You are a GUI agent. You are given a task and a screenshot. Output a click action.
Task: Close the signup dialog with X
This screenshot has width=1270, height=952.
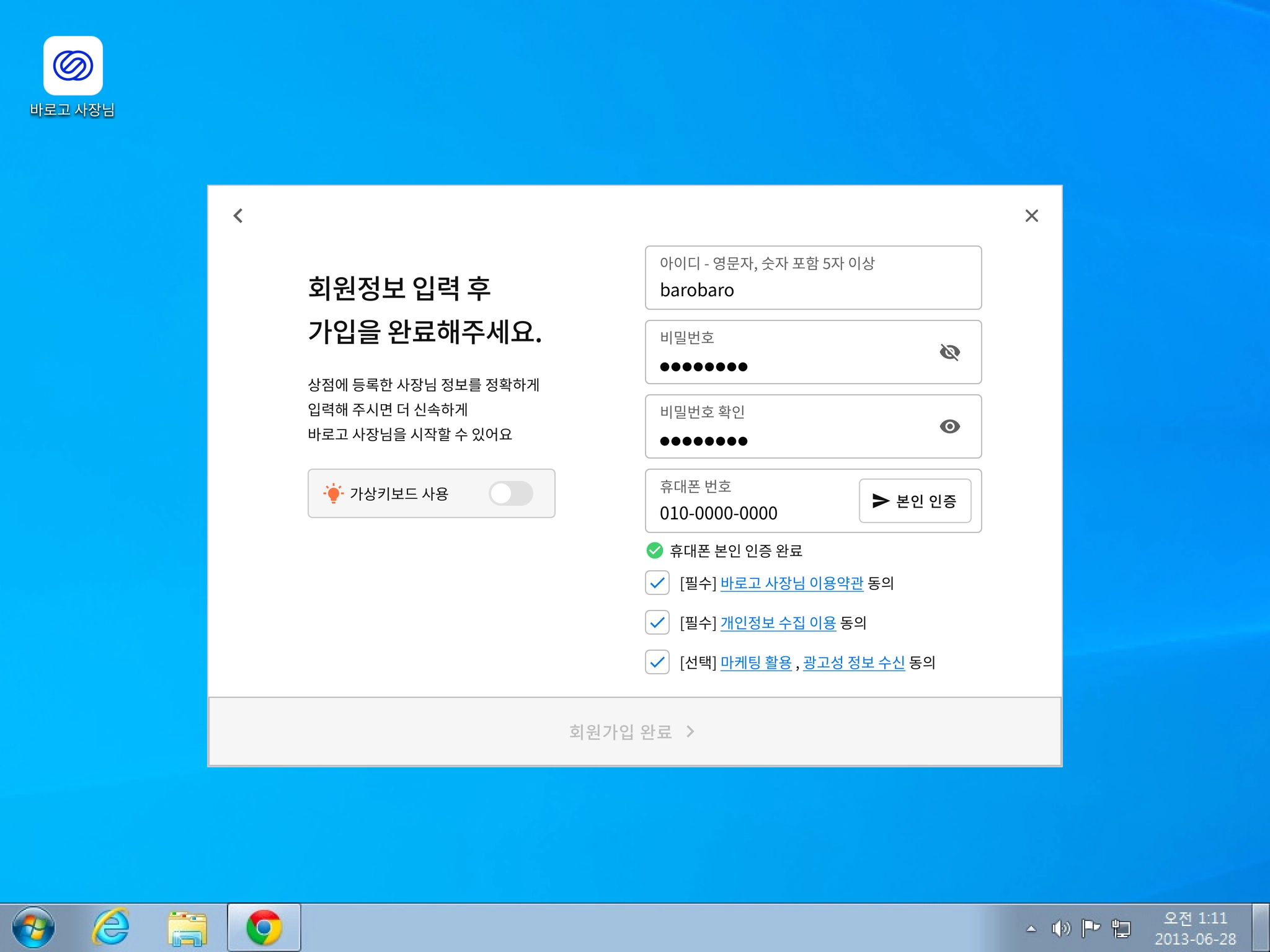pos(1031,216)
